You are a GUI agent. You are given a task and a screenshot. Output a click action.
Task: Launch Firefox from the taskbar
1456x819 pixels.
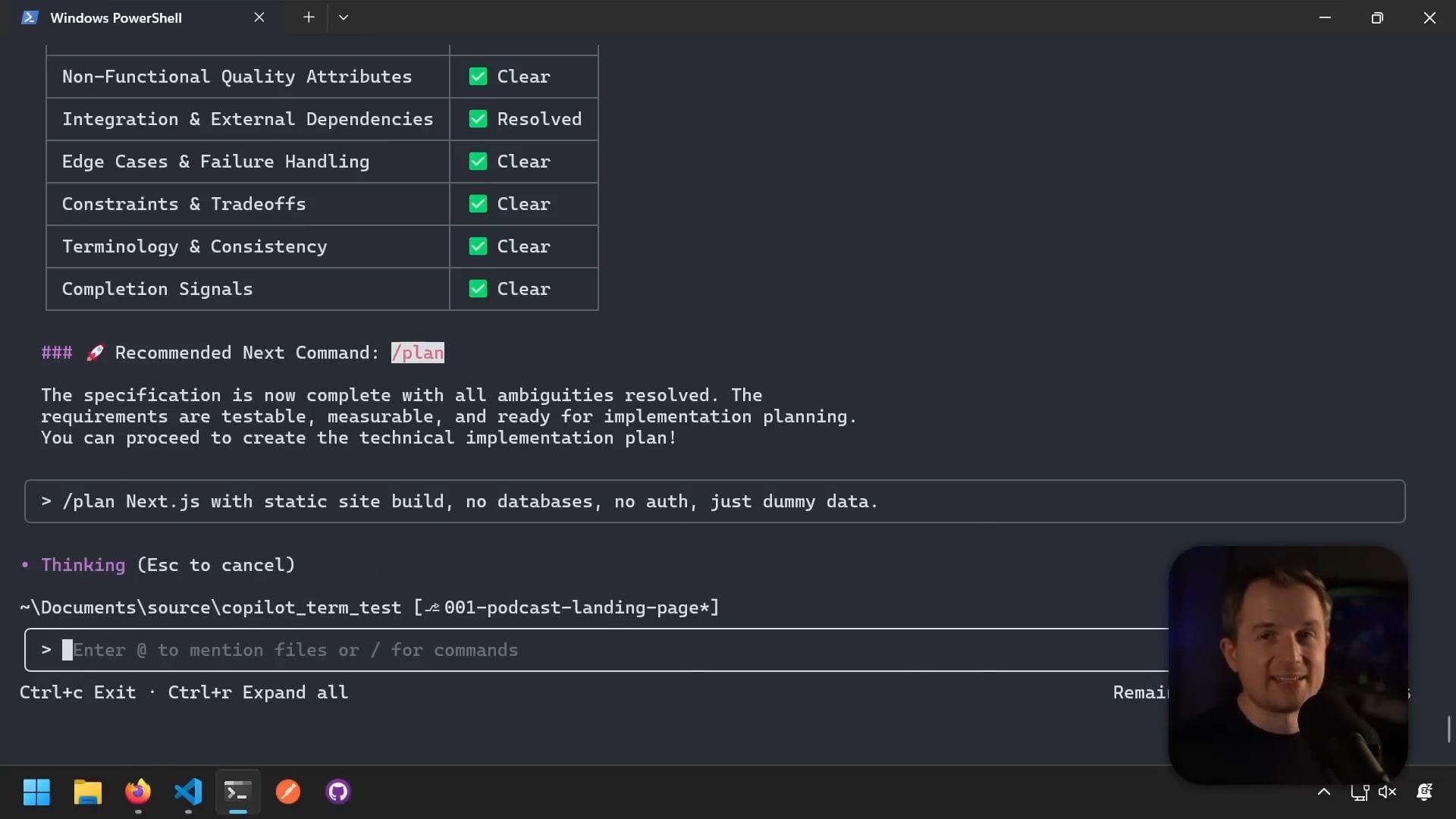[138, 792]
